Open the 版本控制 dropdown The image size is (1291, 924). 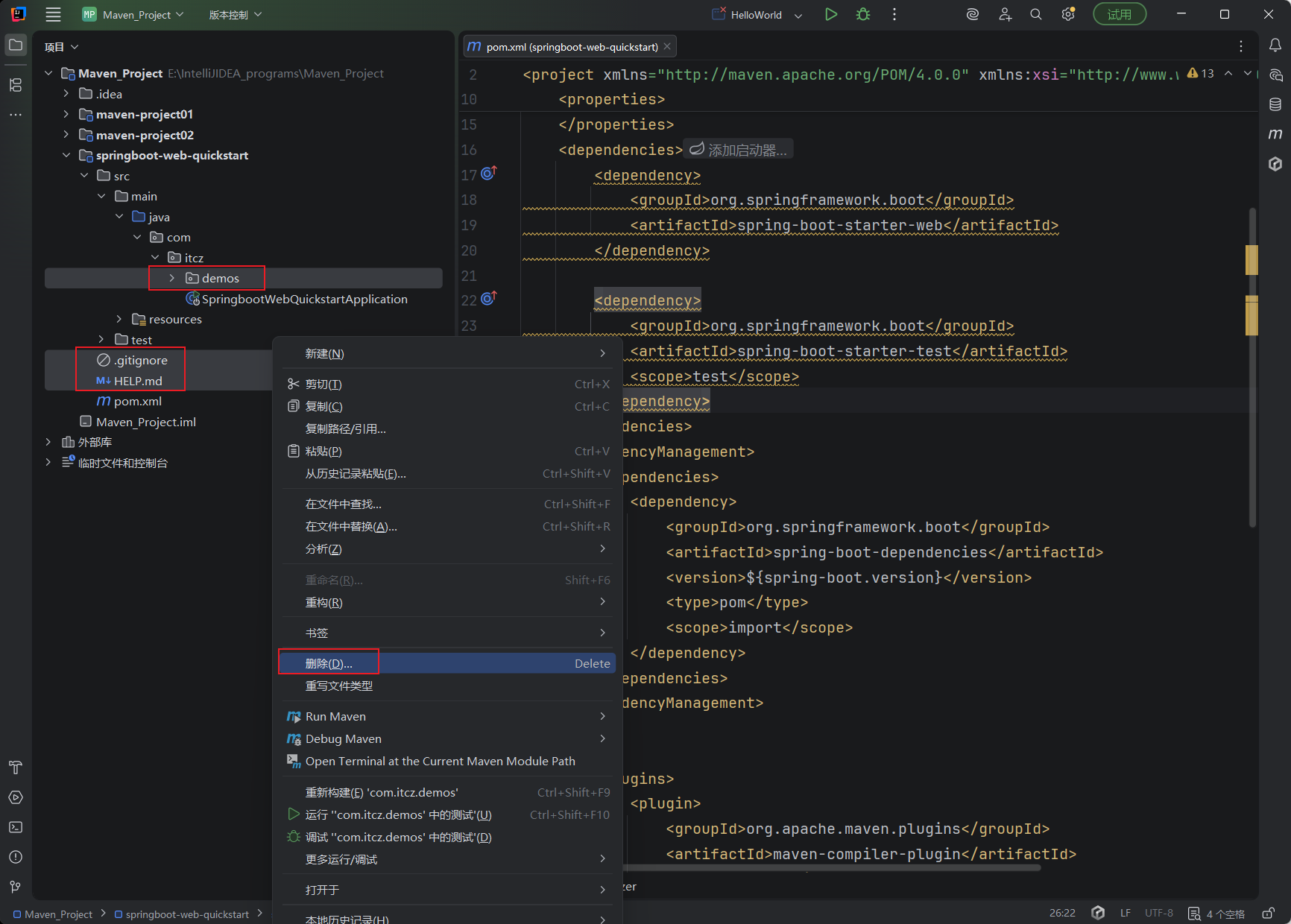pyautogui.click(x=236, y=14)
